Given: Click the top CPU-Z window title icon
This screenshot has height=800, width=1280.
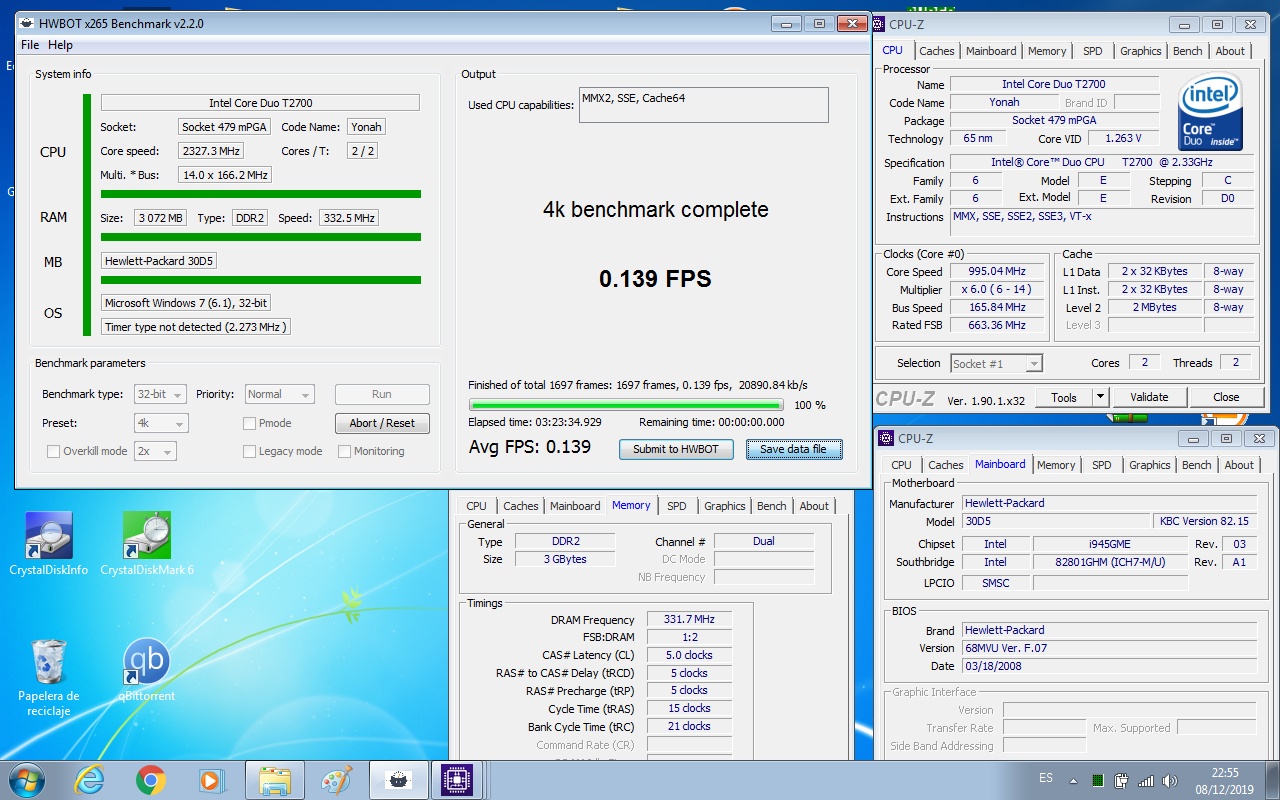Looking at the screenshot, I should point(881,24).
